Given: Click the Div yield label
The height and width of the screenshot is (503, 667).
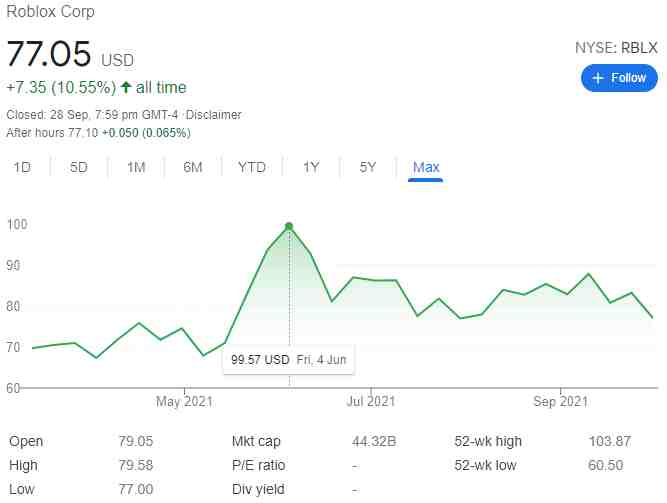Looking at the screenshot, I should [258, 489].
